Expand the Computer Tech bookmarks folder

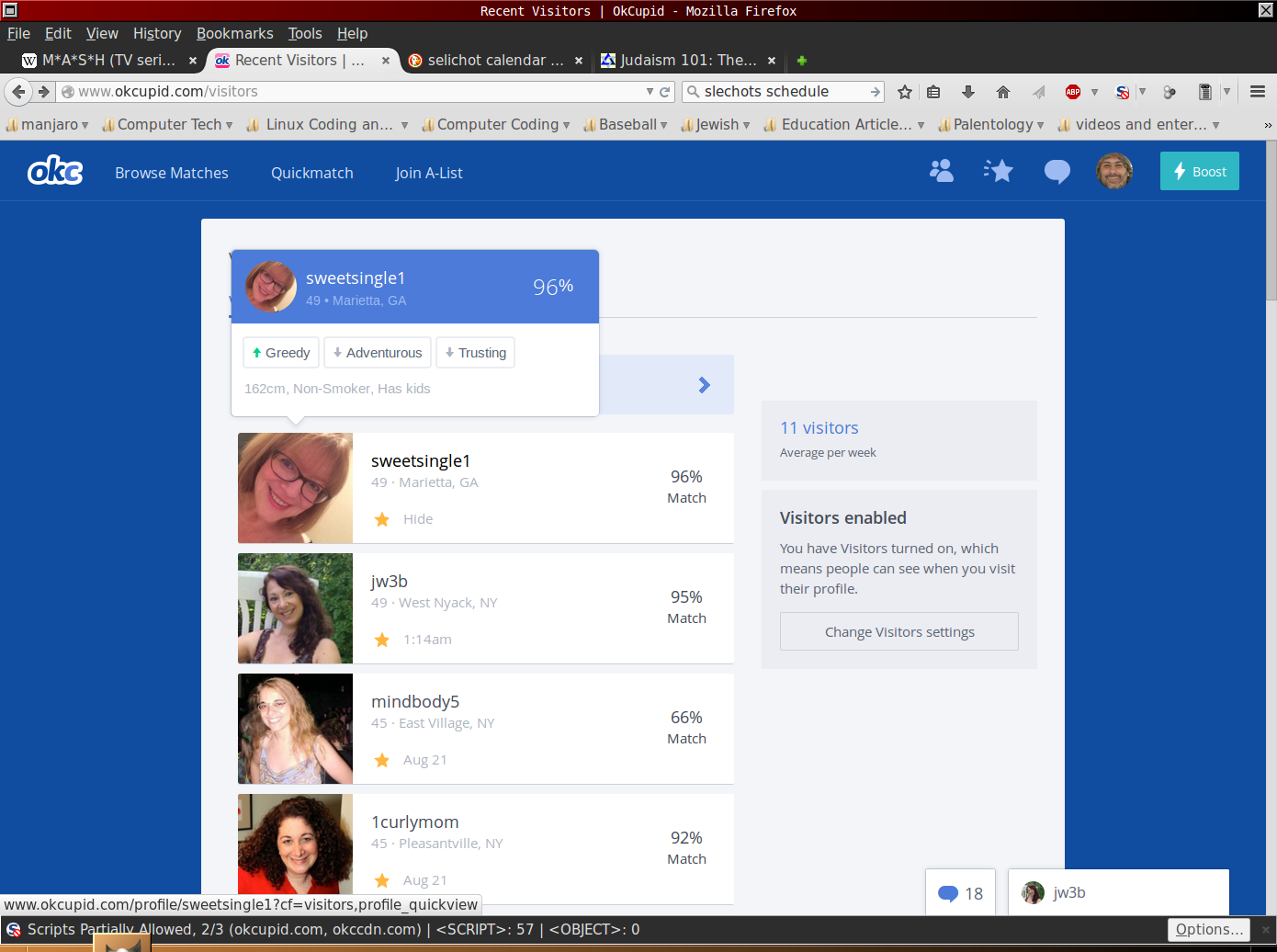(x=167, y=124)
